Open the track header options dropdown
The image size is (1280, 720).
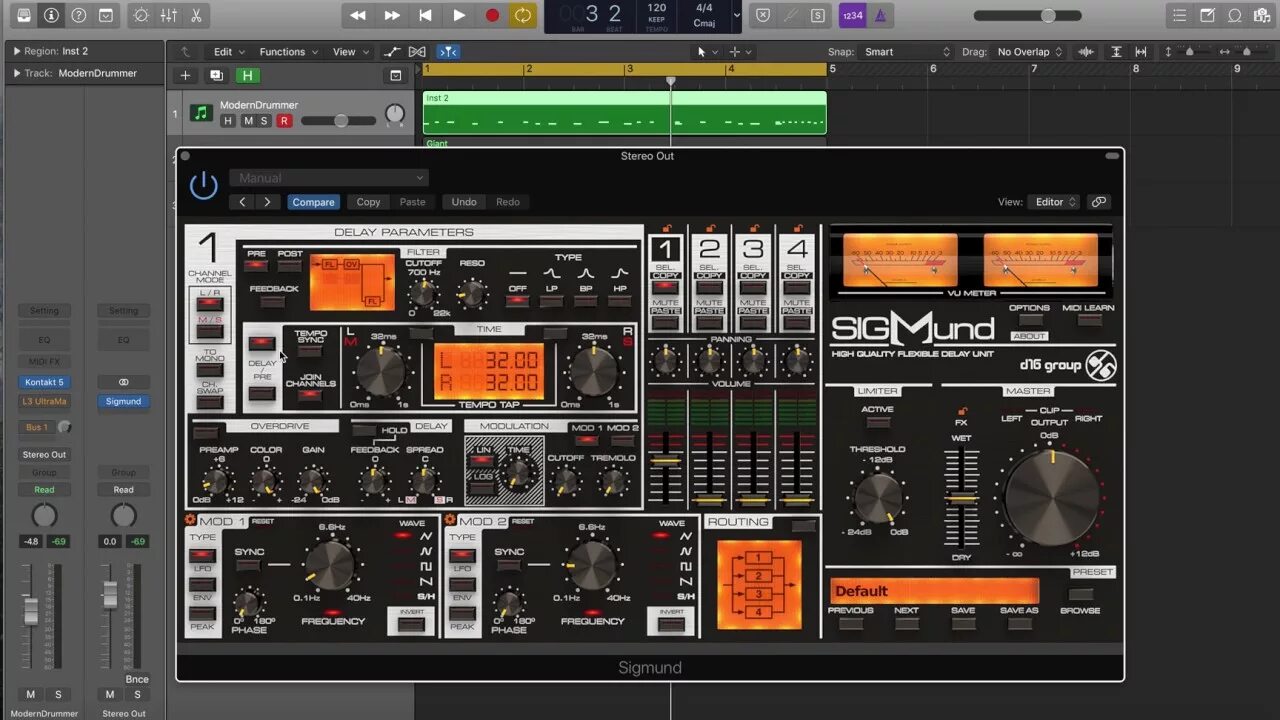pos(396,75)
